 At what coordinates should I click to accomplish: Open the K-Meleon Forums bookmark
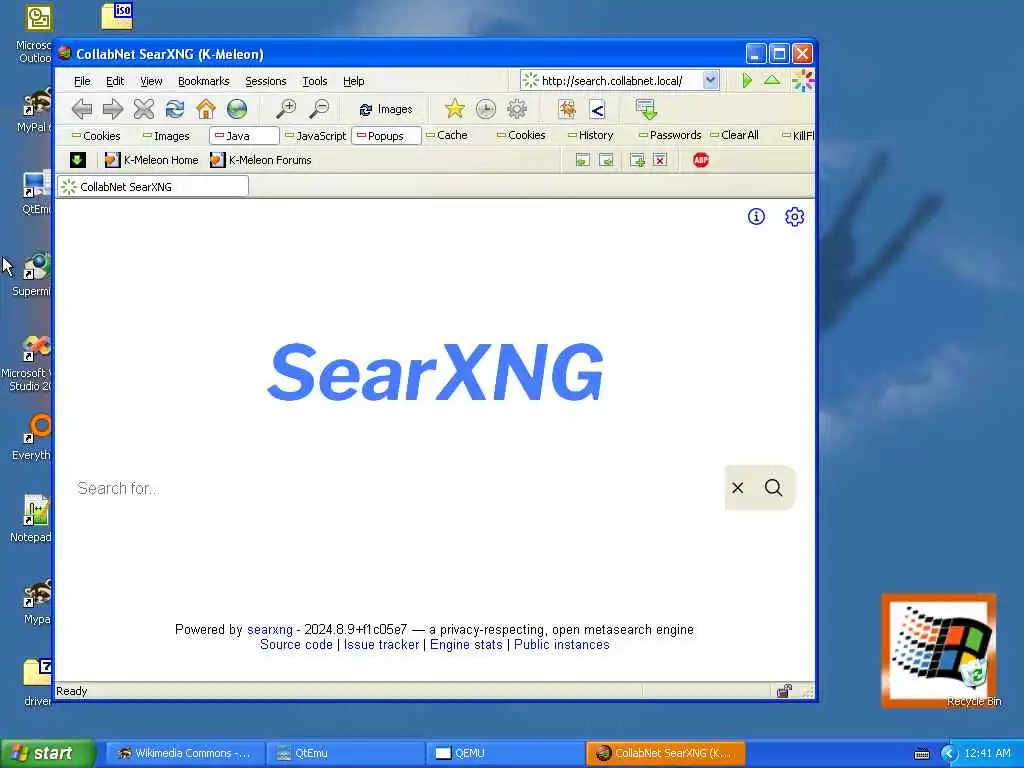click(x=261, y=160)
